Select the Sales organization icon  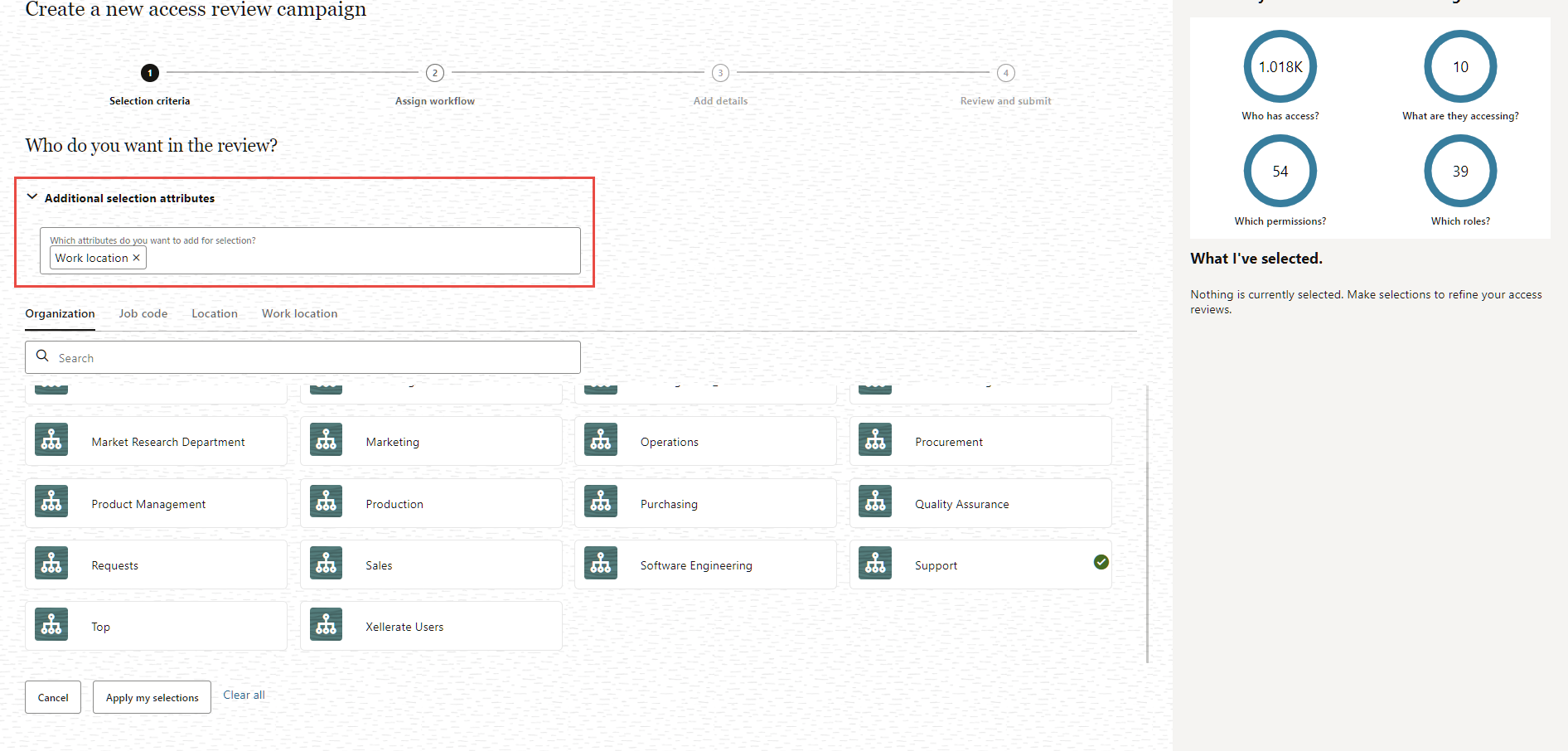point(326,562)
